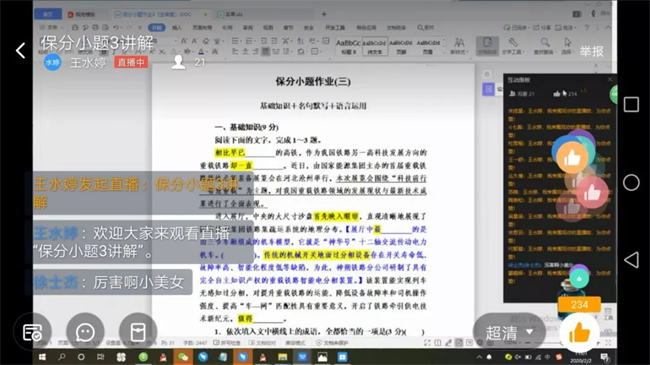
Task: Click 分享 share button in WPS
Action: (x=542, y=27)
